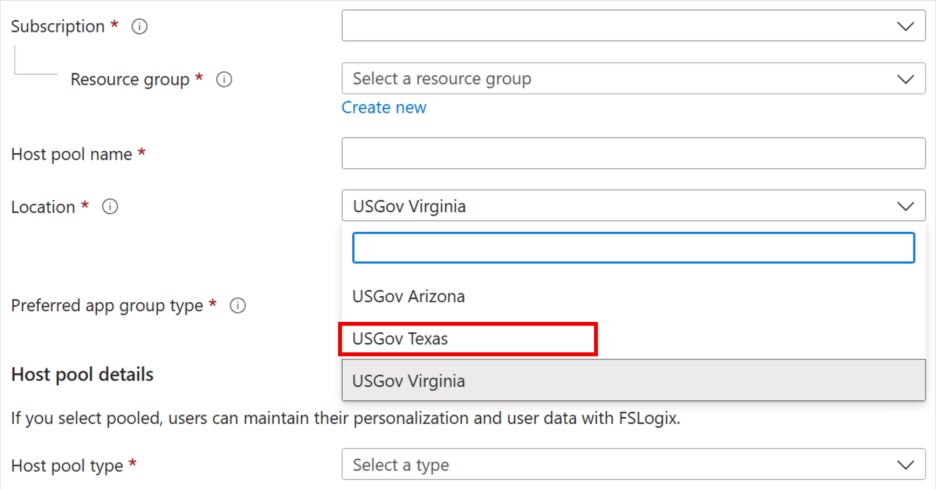The image size is (936, 489).
Task: Open the 'Select a resource group' dropdown
Action: coord(633,79)
